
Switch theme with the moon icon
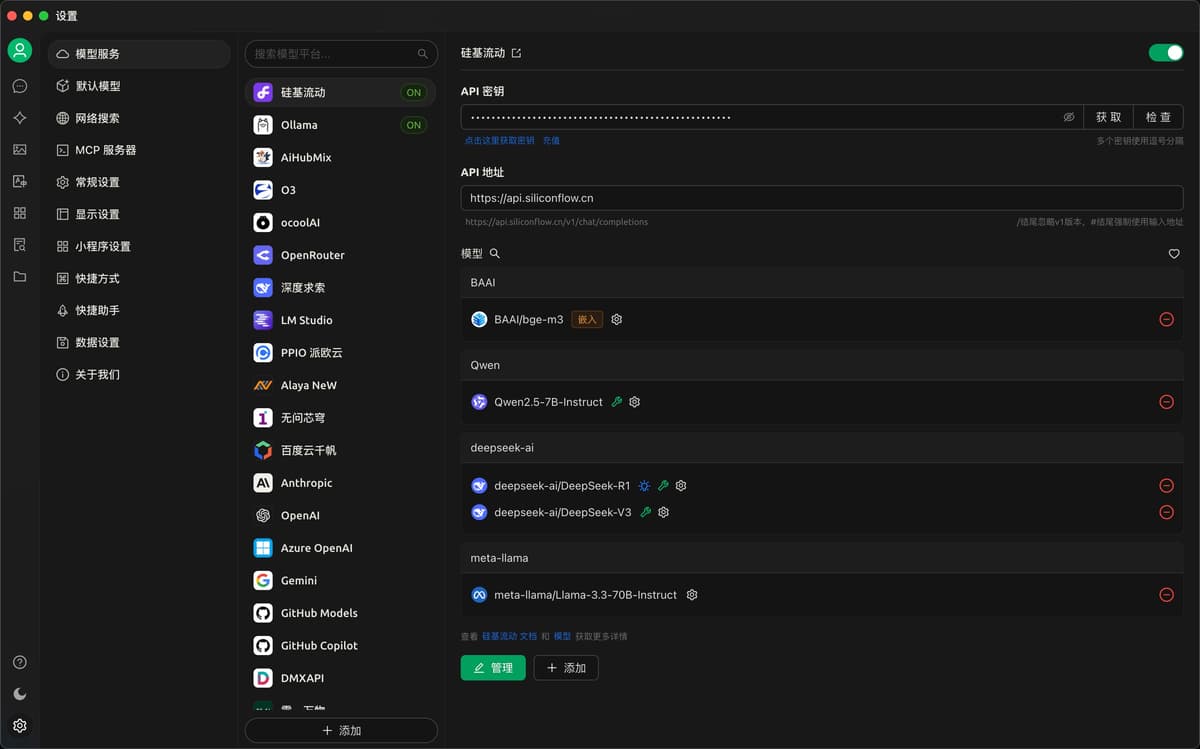click(x=20, y=694)
